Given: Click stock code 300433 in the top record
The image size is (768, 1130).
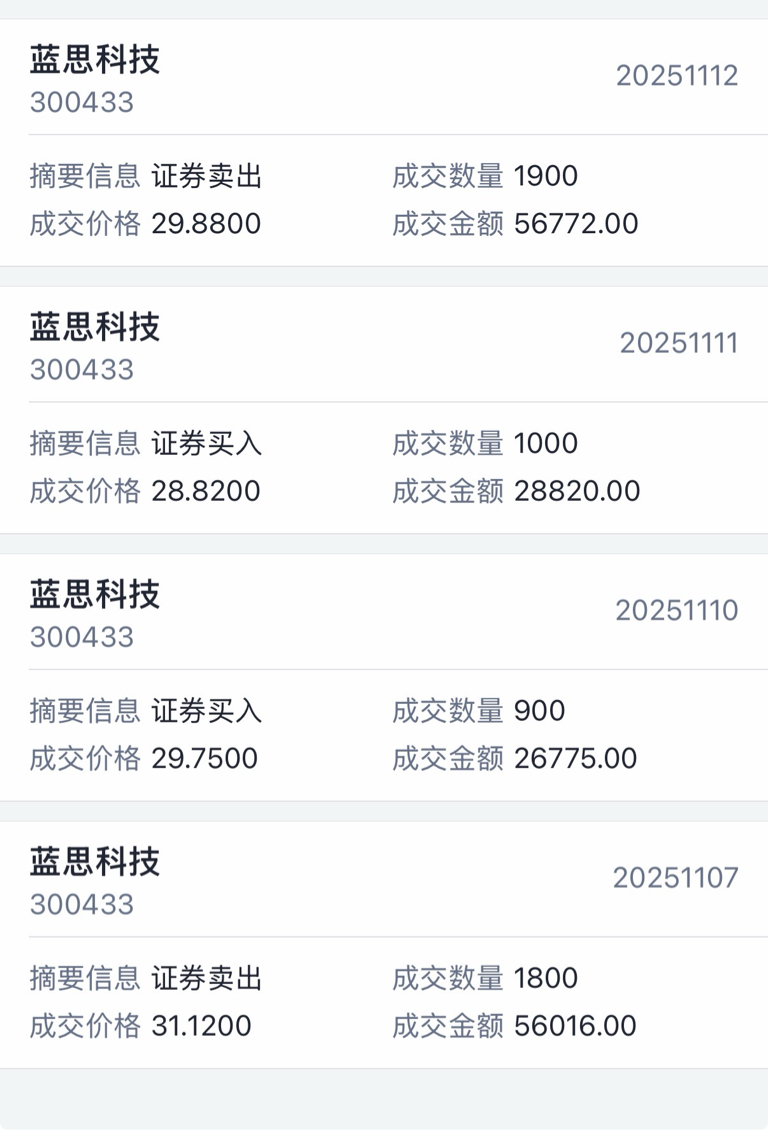Looking at the screenshot, I should [82, 102].
